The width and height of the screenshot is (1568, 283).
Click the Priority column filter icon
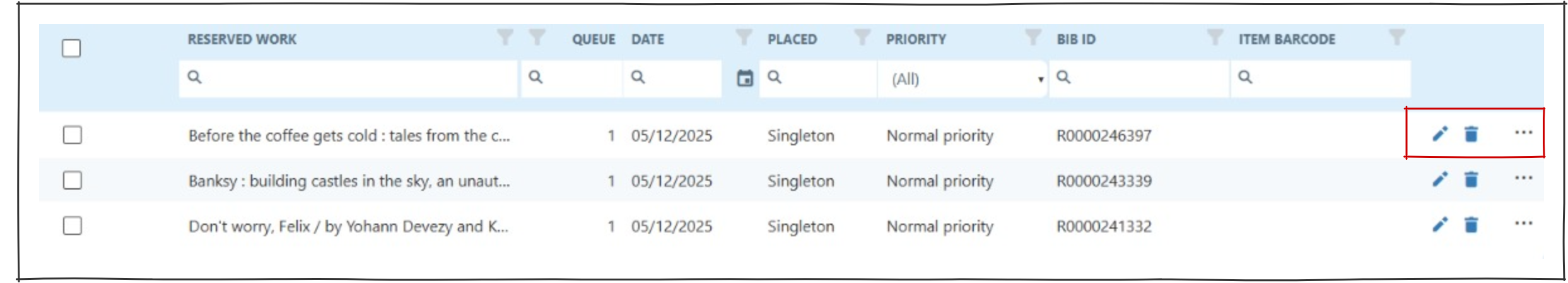pos(1033,37)
